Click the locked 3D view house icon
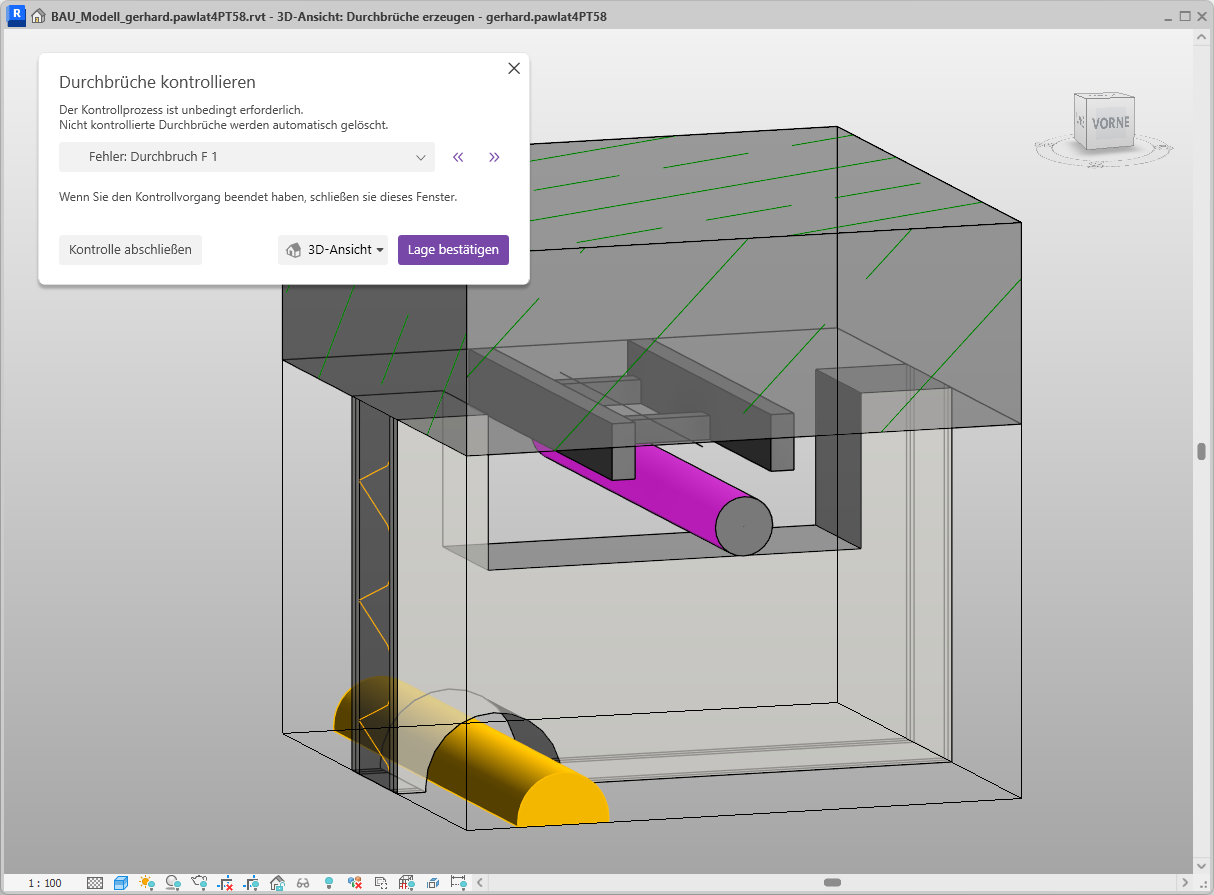 277,883
